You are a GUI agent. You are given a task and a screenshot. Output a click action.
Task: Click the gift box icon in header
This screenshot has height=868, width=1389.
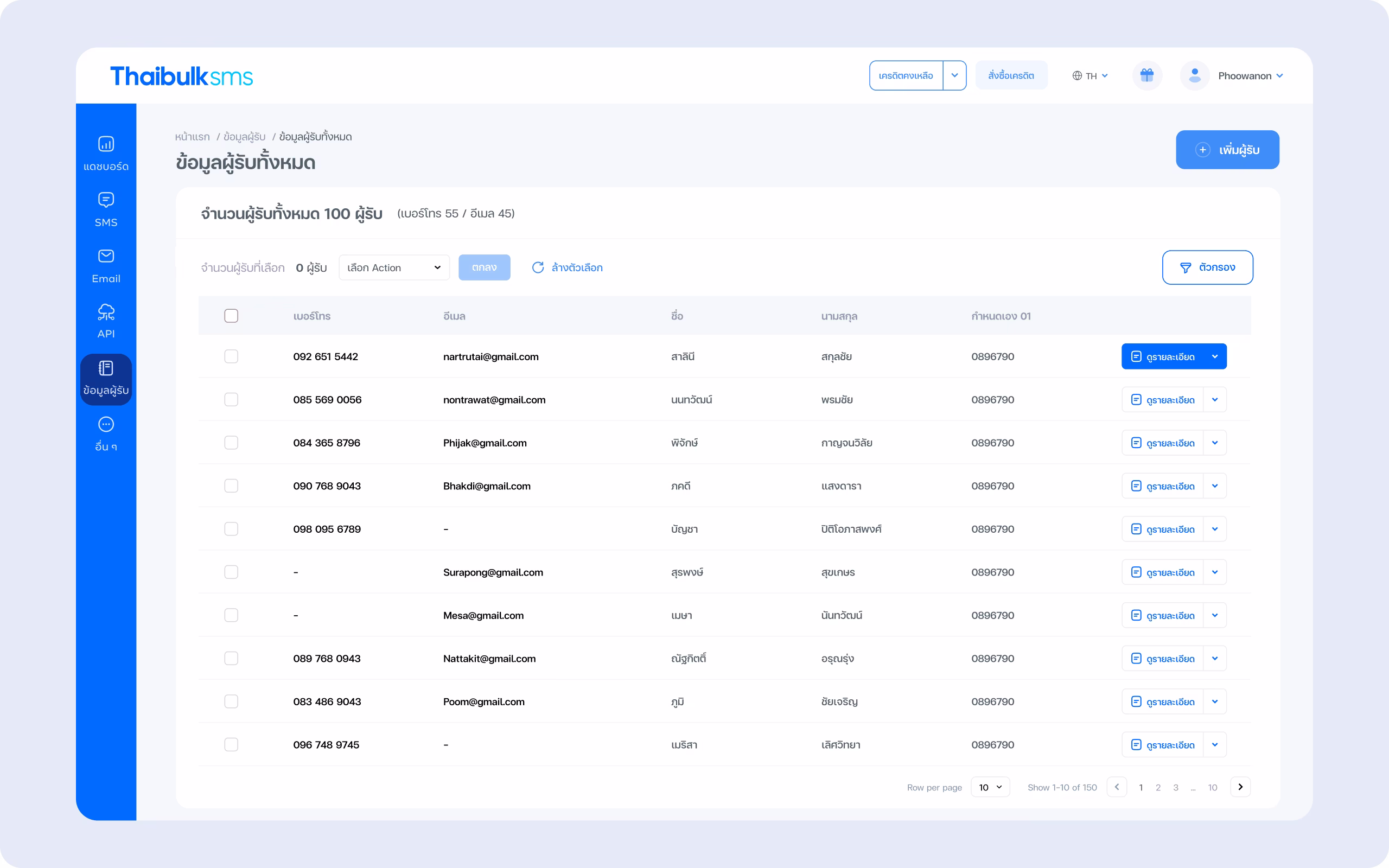pos(1147,75)
